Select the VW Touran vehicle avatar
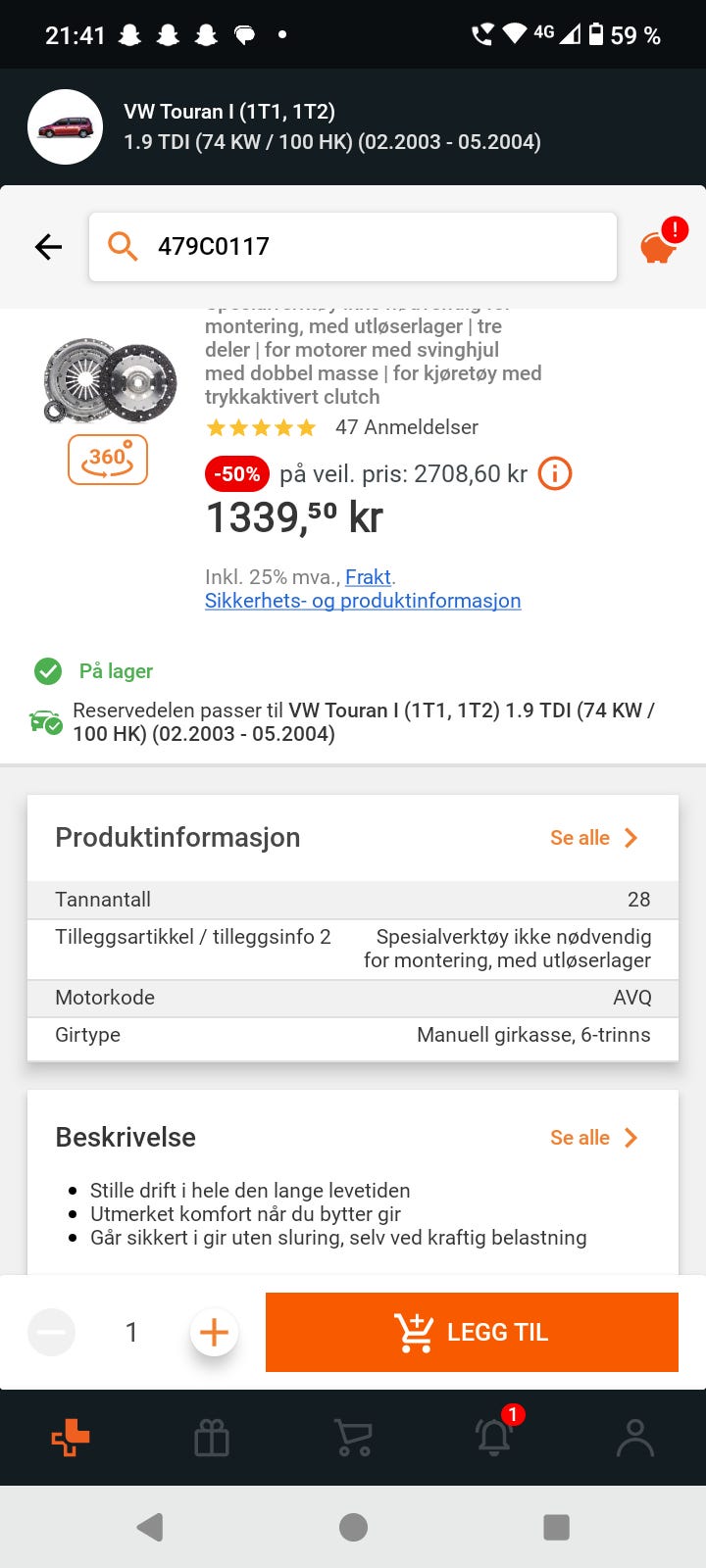 point(66,126)
